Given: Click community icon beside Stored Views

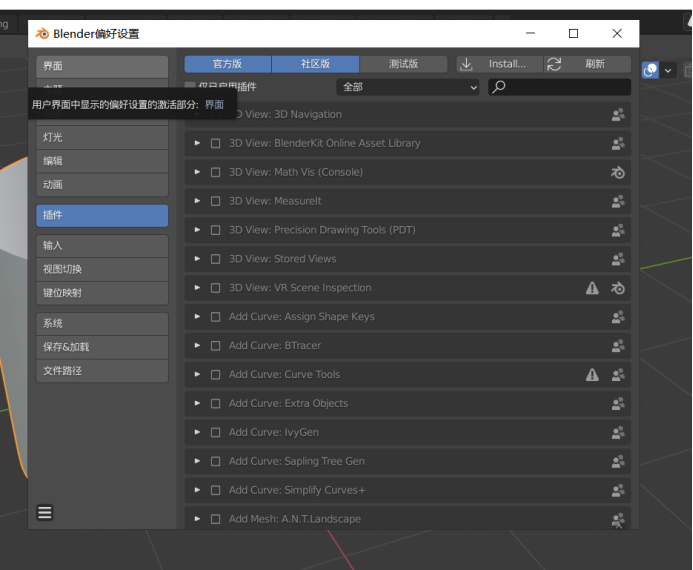Looking at the screenshot, I should pos(618,259).
